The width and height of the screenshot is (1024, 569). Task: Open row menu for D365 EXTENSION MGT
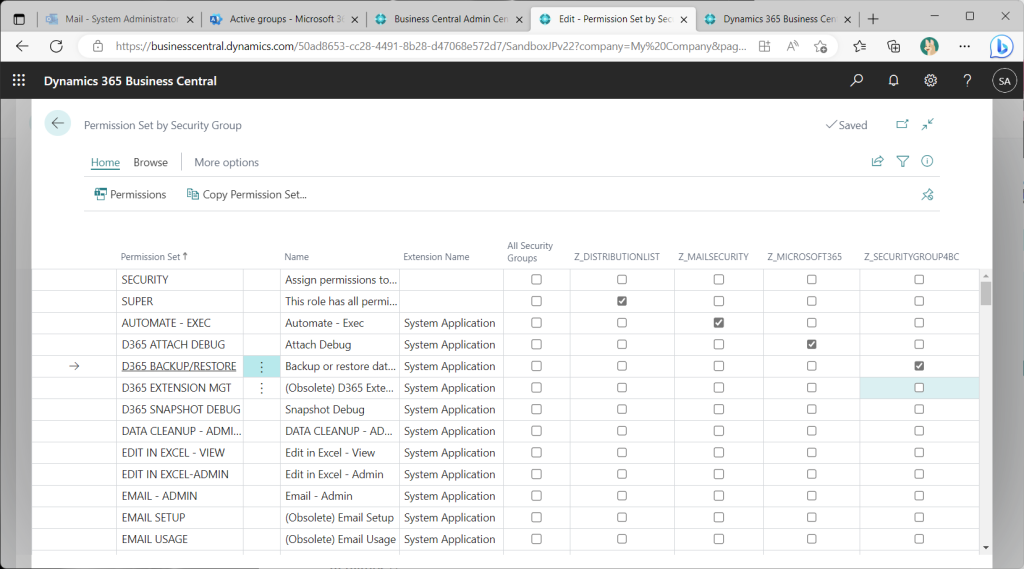click(x=261, y=388)
